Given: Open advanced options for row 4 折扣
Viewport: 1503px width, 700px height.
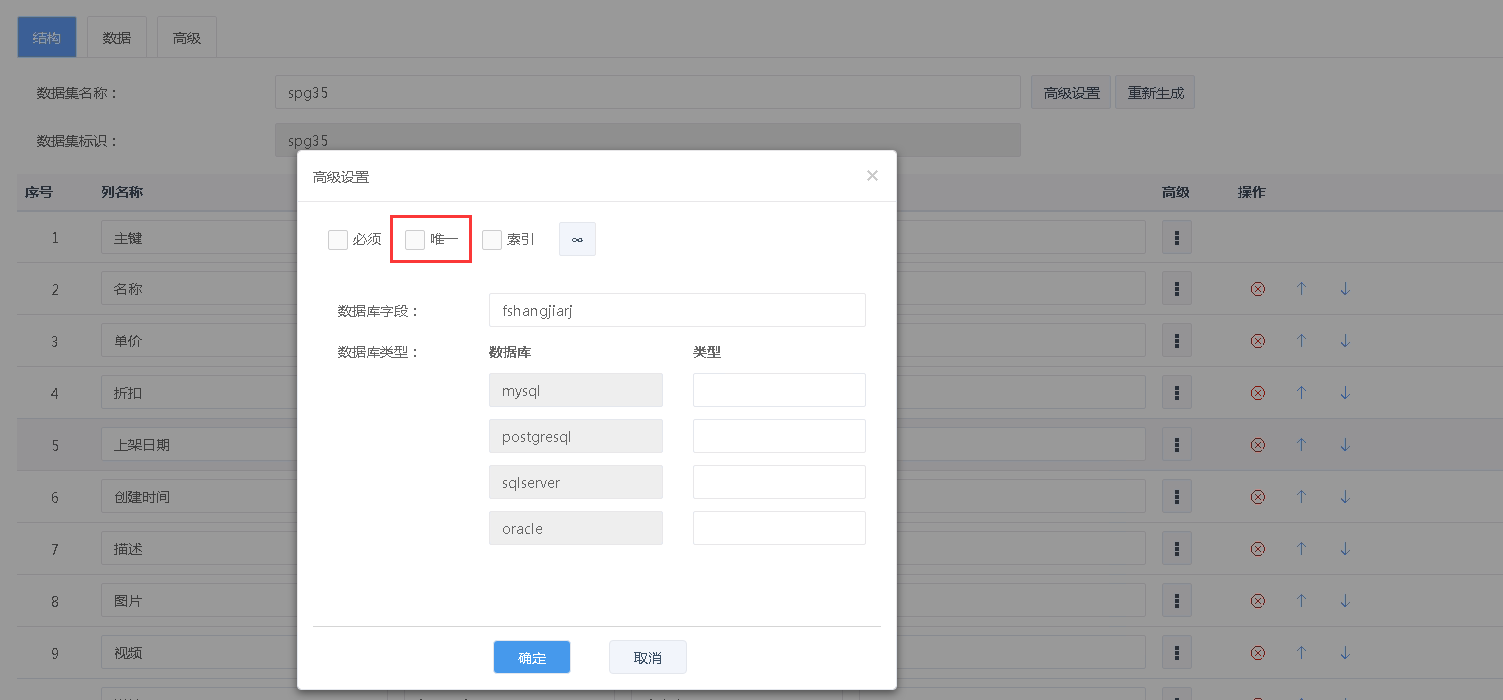Looking at the screenshot, I should pos(1177,393).
